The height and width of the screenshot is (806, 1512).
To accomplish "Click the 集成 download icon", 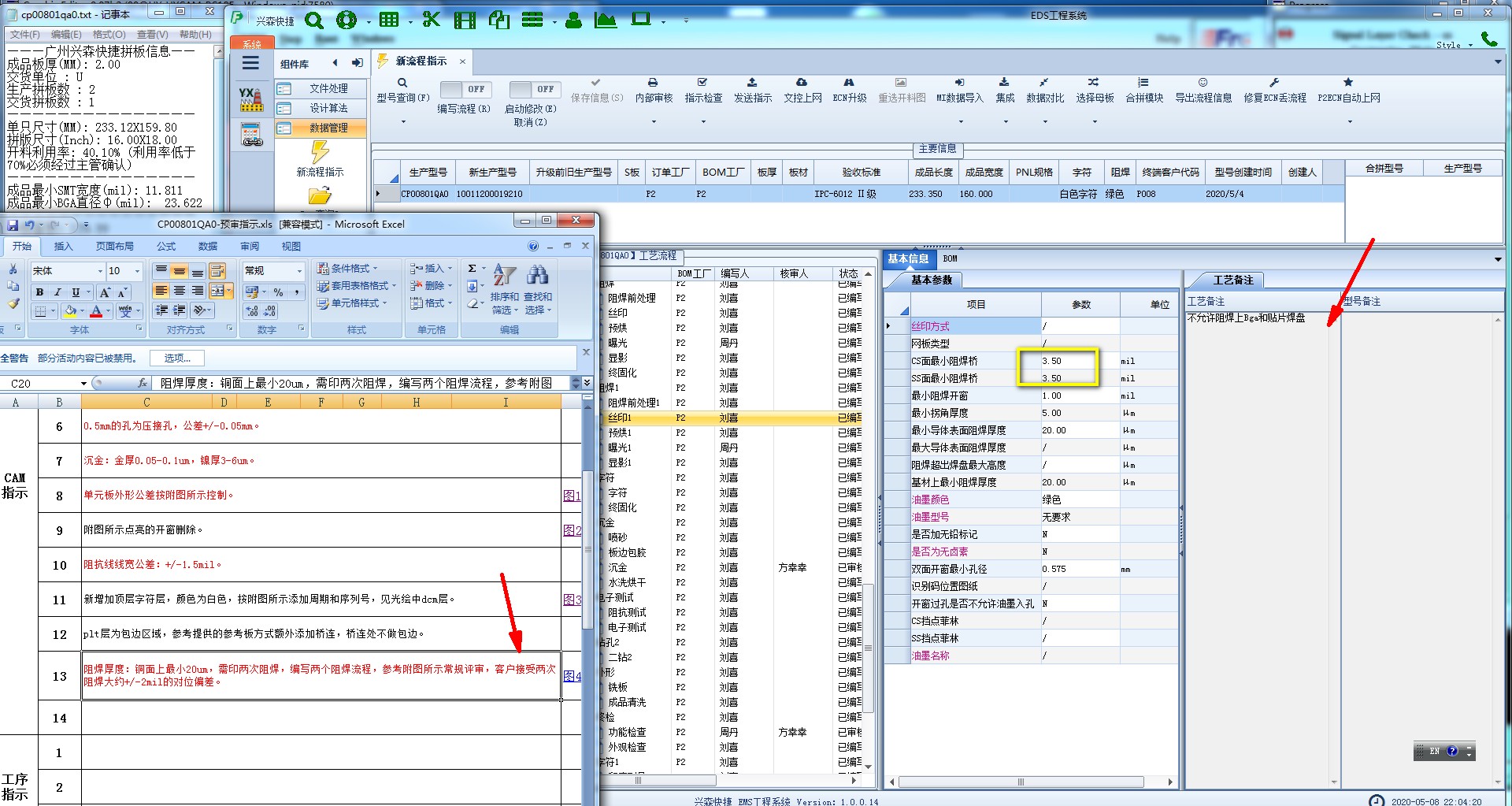I will click(1004, 82).
